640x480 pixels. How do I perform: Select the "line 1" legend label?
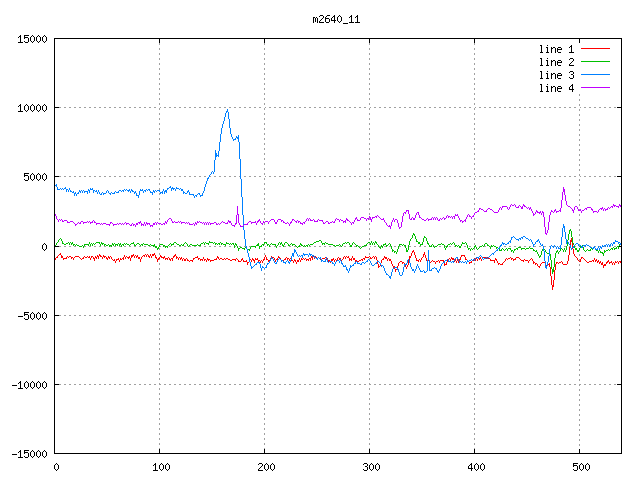click(557, 49)
